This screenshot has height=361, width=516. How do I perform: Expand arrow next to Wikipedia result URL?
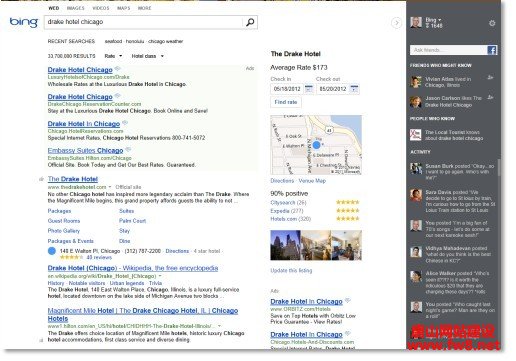[160, 276]
